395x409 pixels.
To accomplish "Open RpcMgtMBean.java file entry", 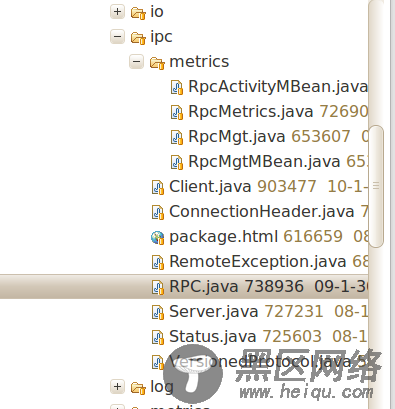I will (264, 162).
